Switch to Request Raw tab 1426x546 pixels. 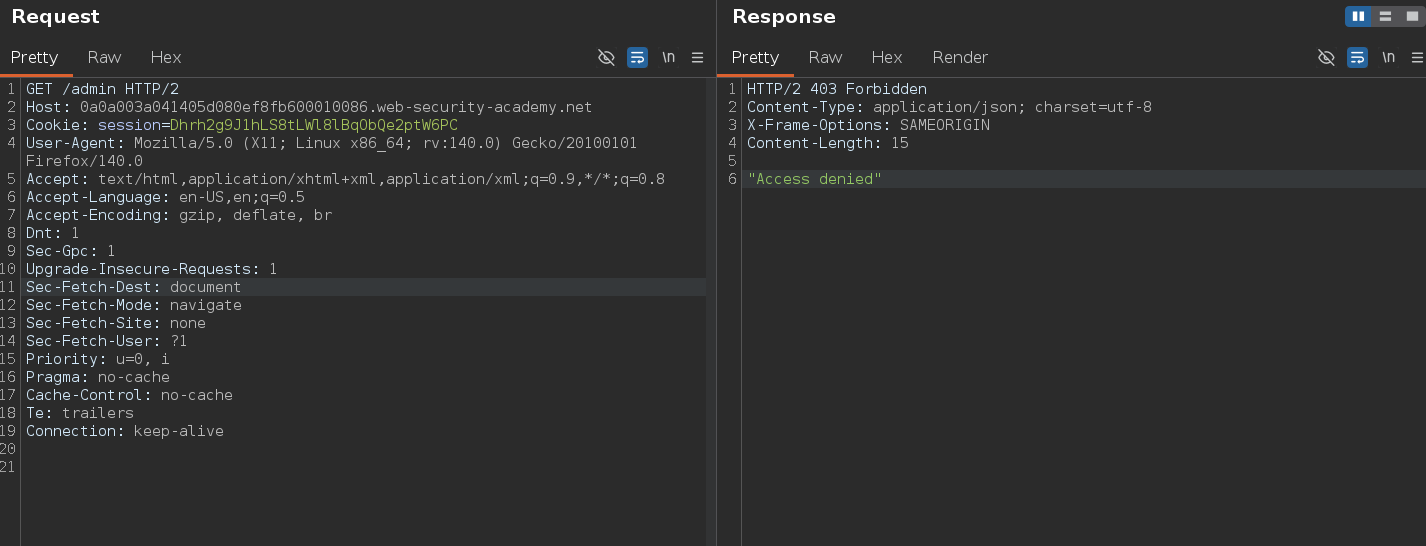click(104, 57)
